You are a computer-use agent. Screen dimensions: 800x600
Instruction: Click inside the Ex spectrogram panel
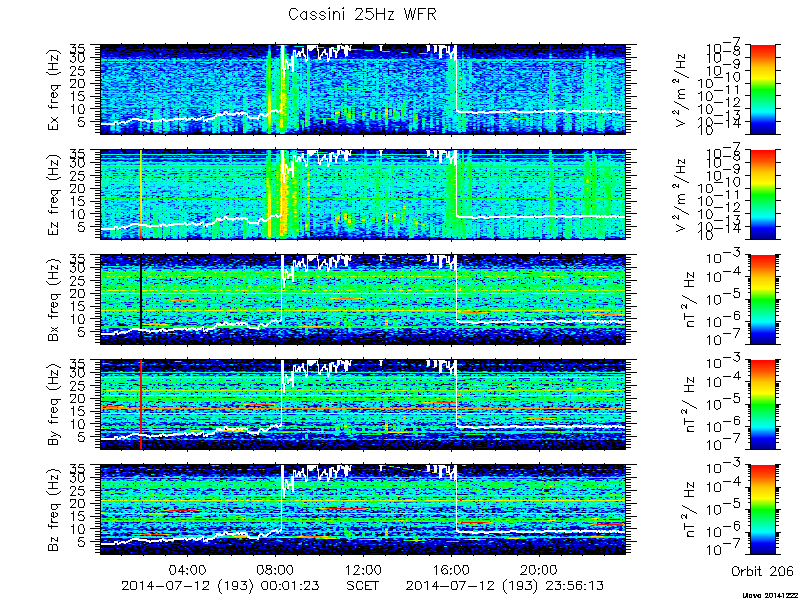coord(363,90)
